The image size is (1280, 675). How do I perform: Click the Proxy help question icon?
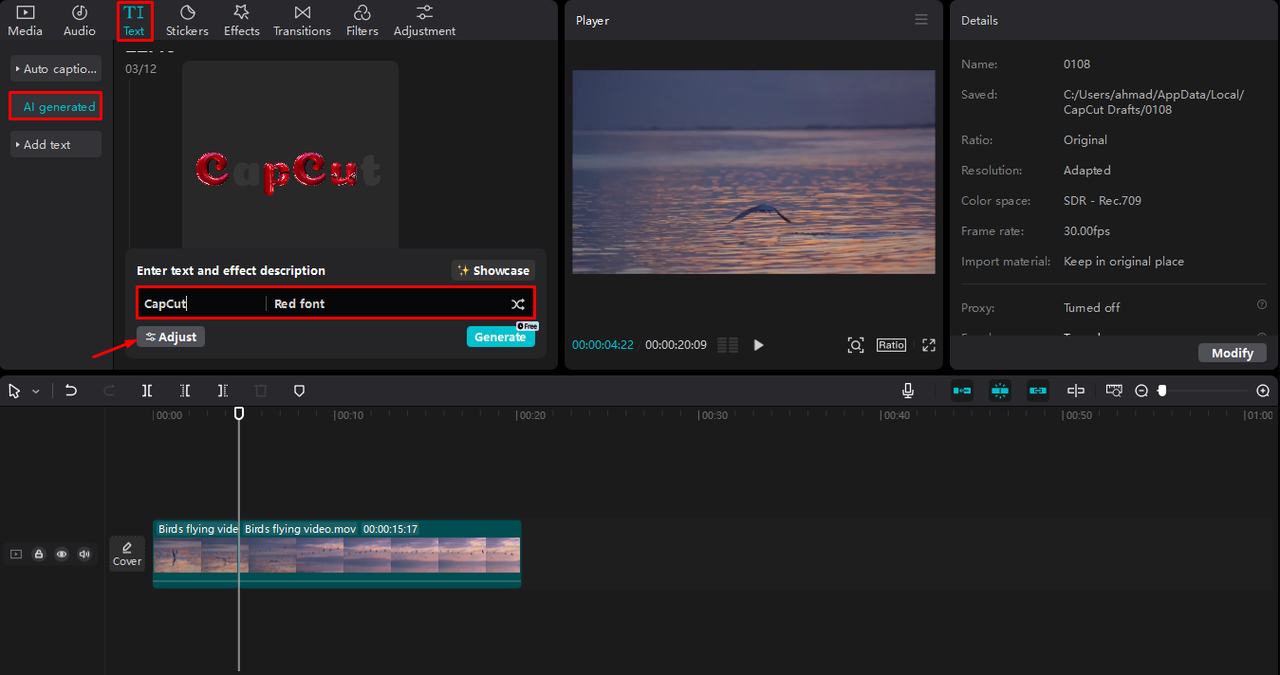(x=1262, y=305)
